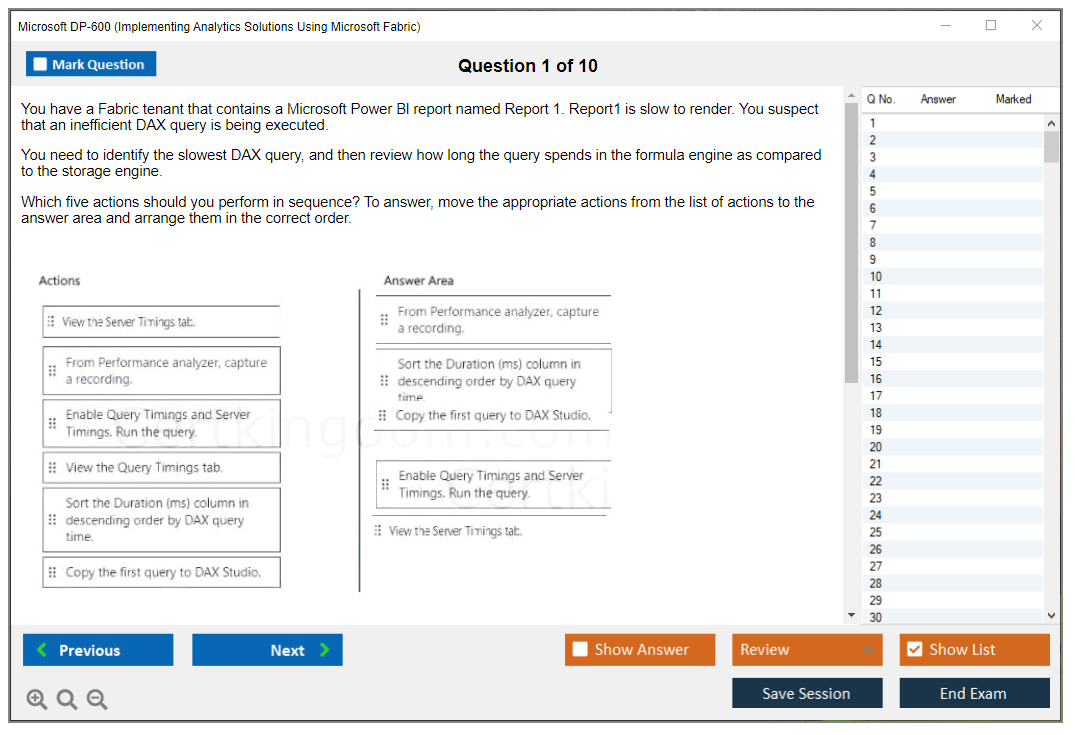Click the drag handle beside Sort the Duration (ms) action
This screenshot has height=735, width=1075.
tap(52, 519)
